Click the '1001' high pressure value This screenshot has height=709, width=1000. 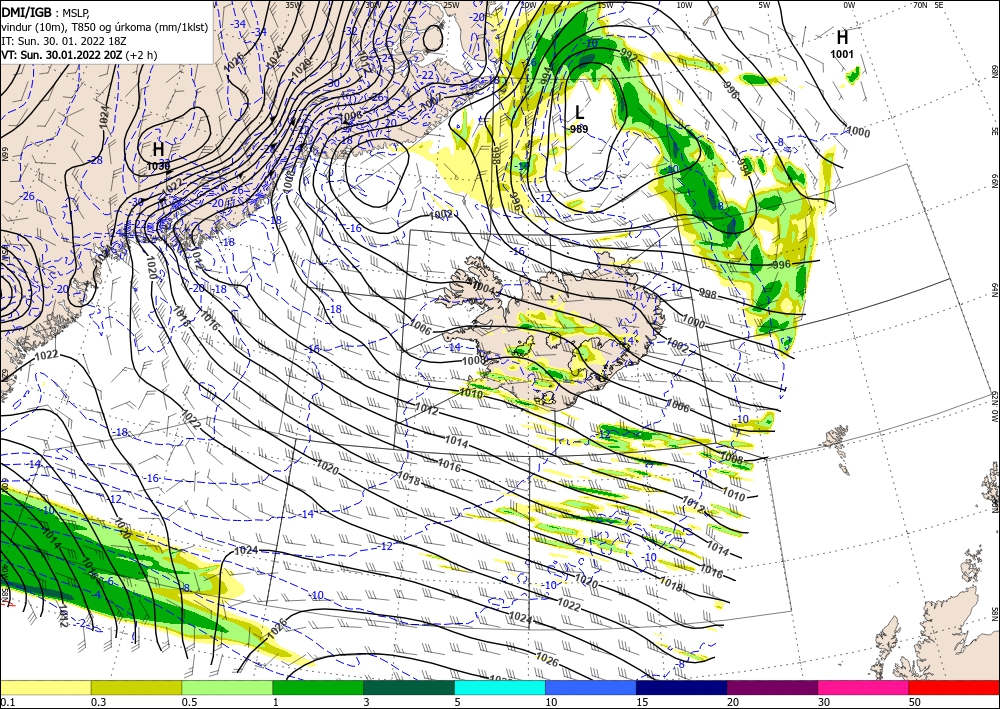coord(842,54)
